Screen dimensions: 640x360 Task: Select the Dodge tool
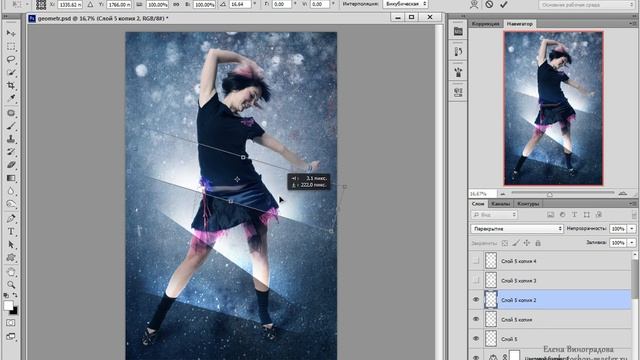tap(11, 204)
